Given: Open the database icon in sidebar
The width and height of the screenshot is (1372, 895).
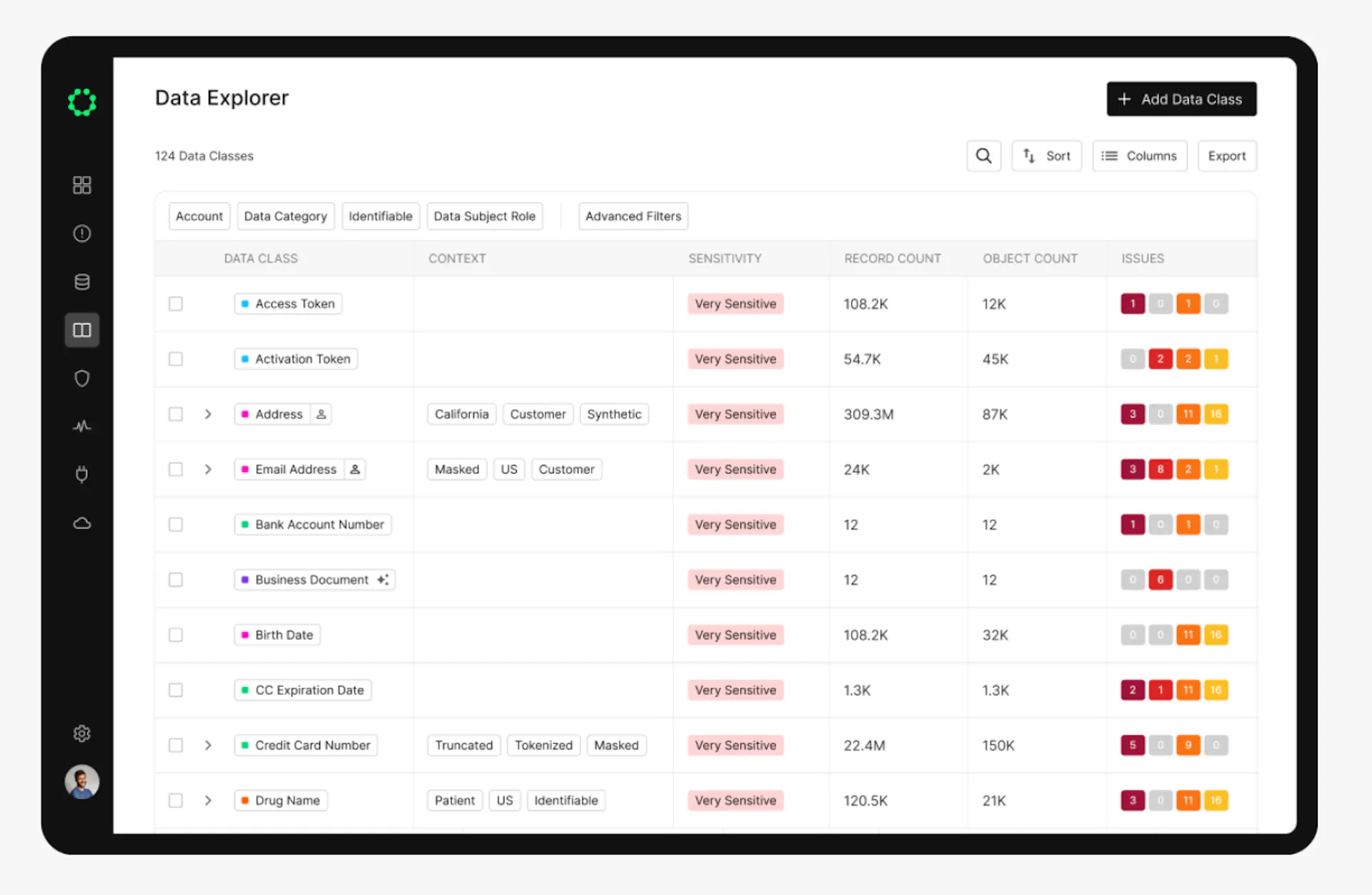Looking at the screenshot, I should coord(82,281).
